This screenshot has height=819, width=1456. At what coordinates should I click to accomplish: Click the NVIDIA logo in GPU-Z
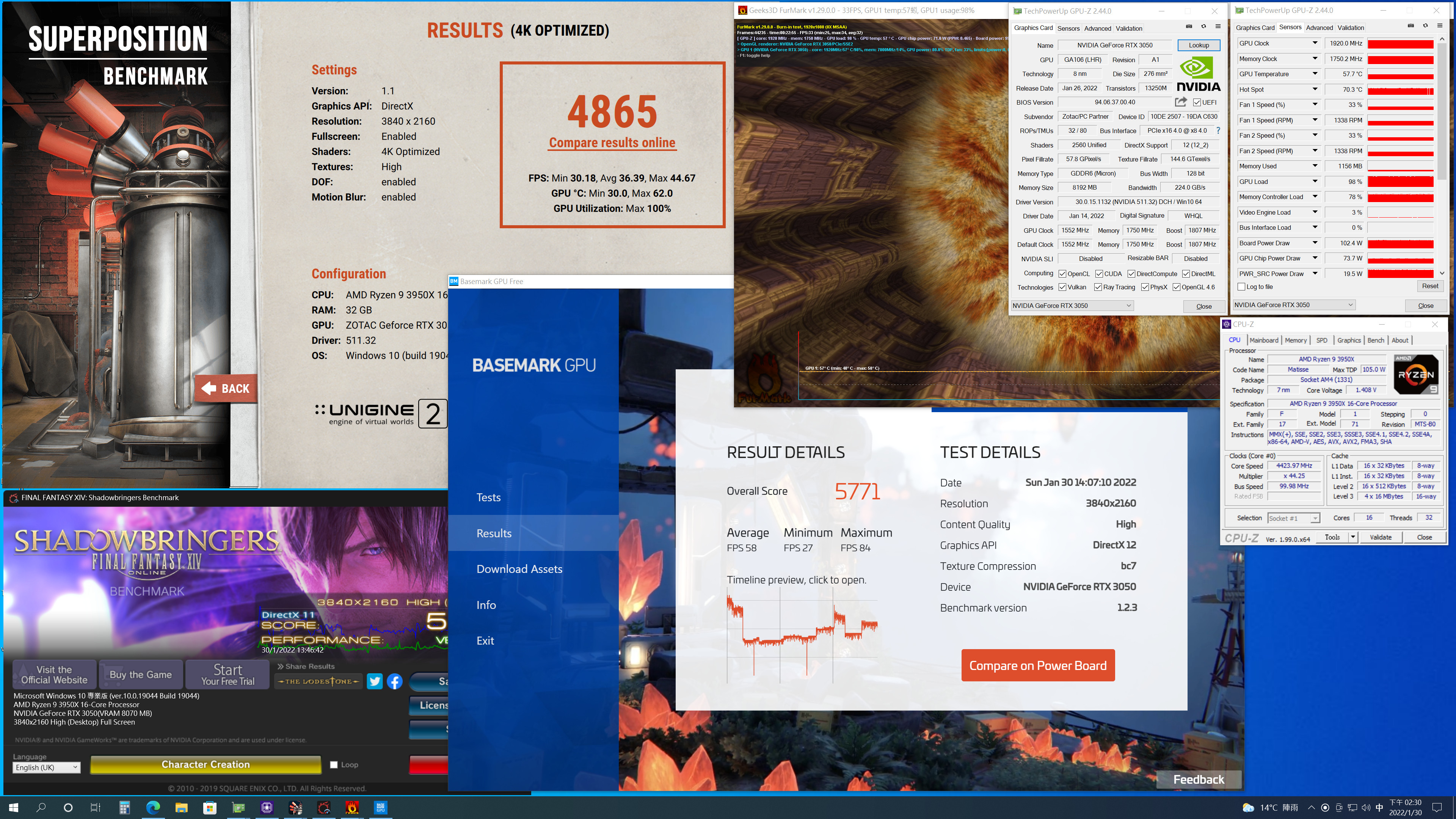[x=1198, y=74]
